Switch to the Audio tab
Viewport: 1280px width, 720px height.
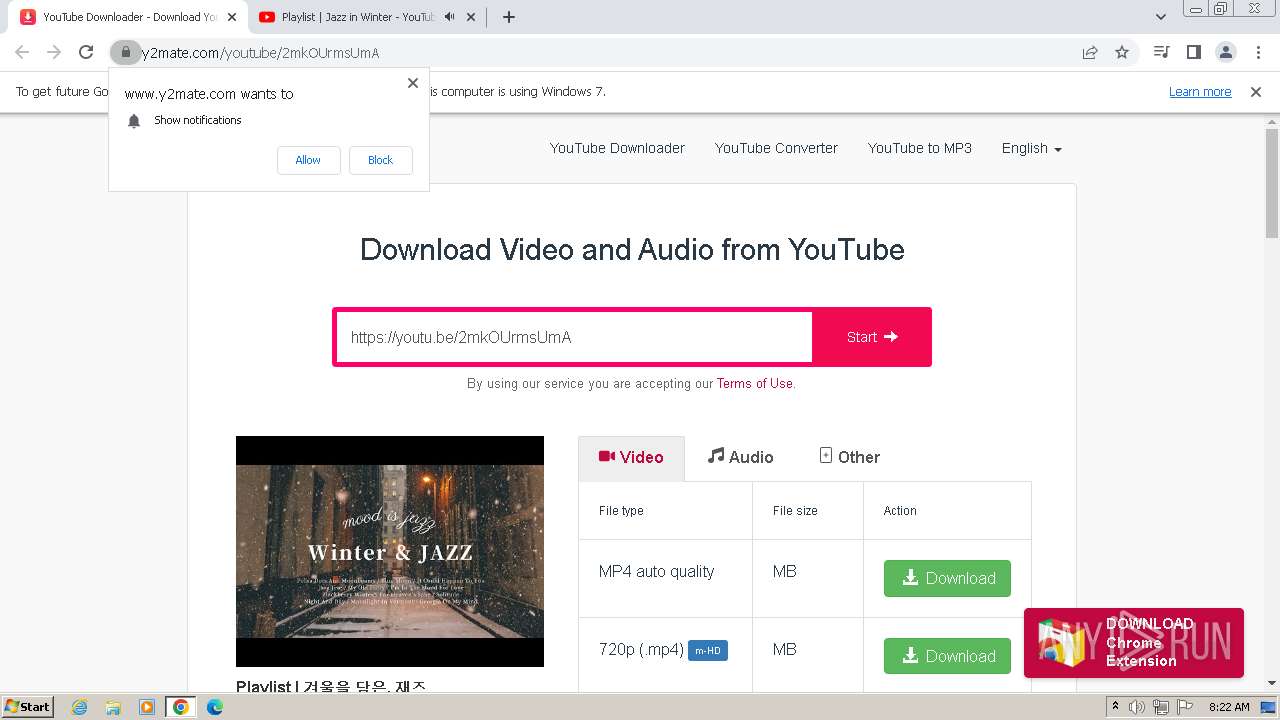click(x=740, y=457)
